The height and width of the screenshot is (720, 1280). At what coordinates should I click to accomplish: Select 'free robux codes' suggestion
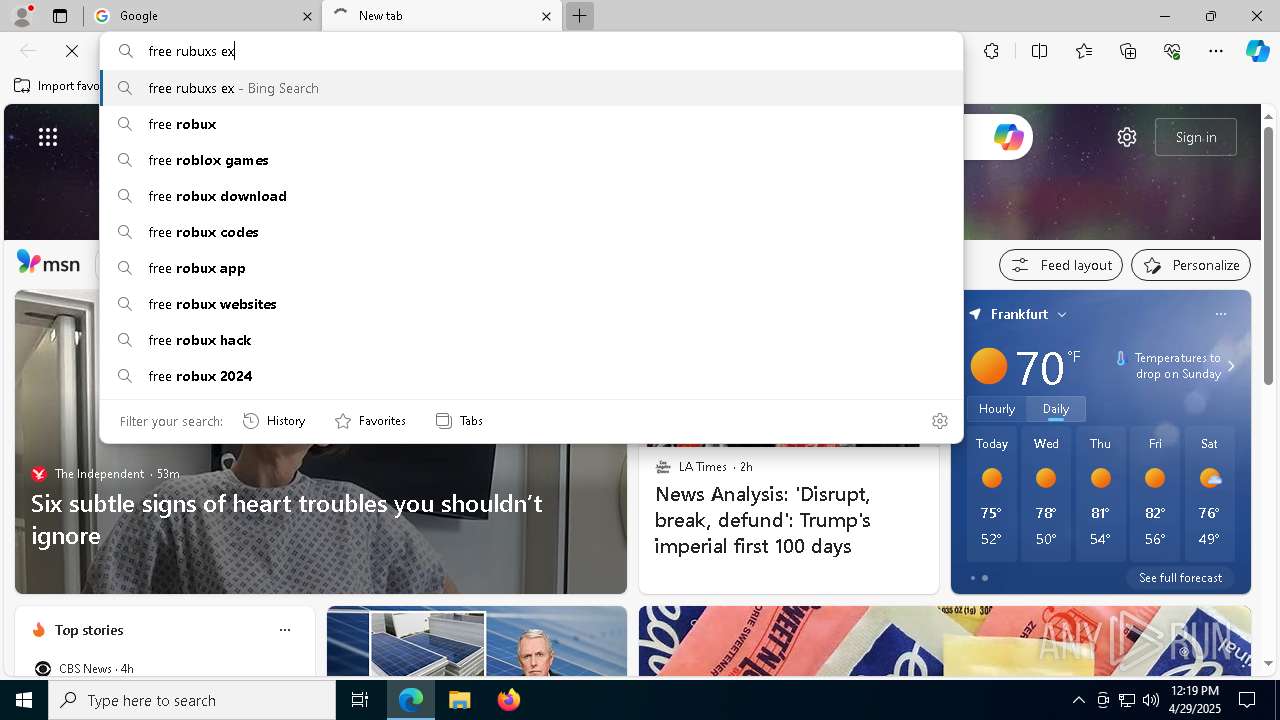point(532,232)
